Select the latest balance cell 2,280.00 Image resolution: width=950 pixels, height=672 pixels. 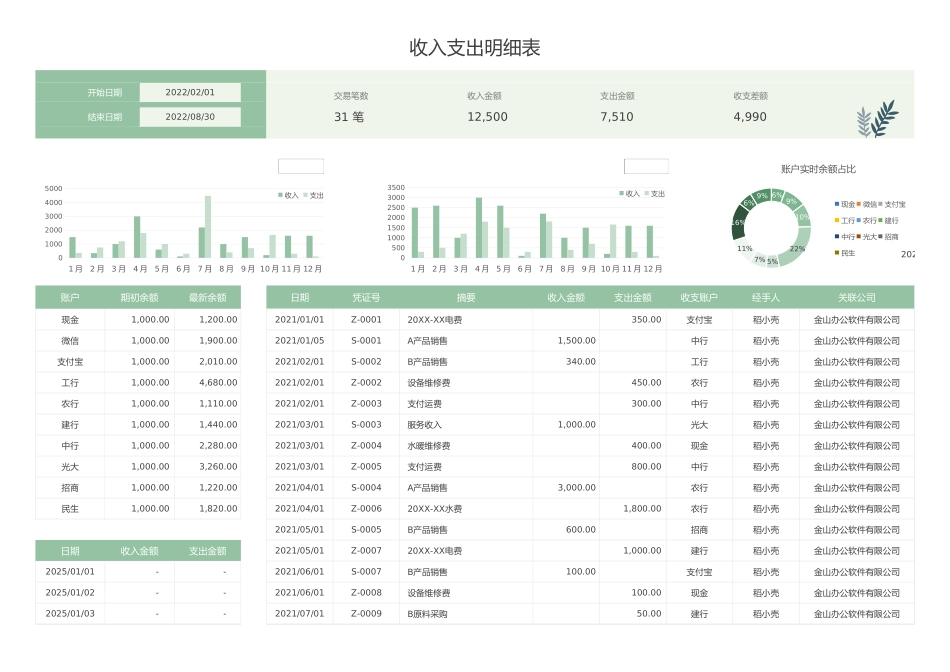pyautogui.click(x=208, y=445)
